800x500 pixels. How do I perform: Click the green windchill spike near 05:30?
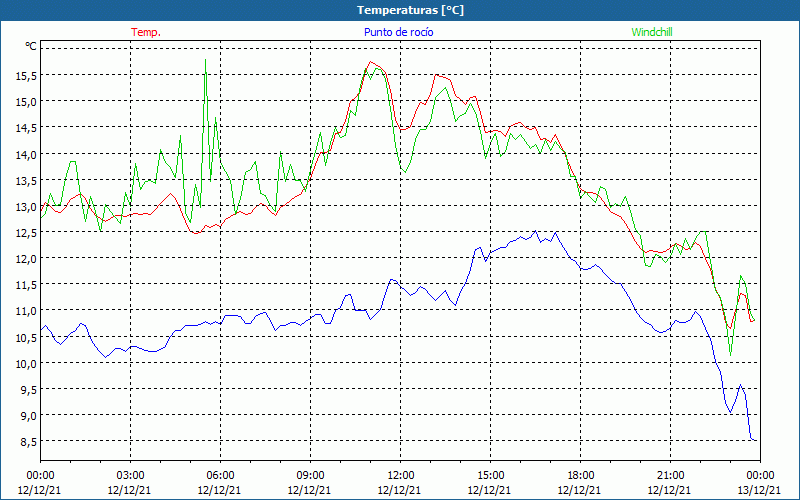pyautogui.click(x=205, y=60)
